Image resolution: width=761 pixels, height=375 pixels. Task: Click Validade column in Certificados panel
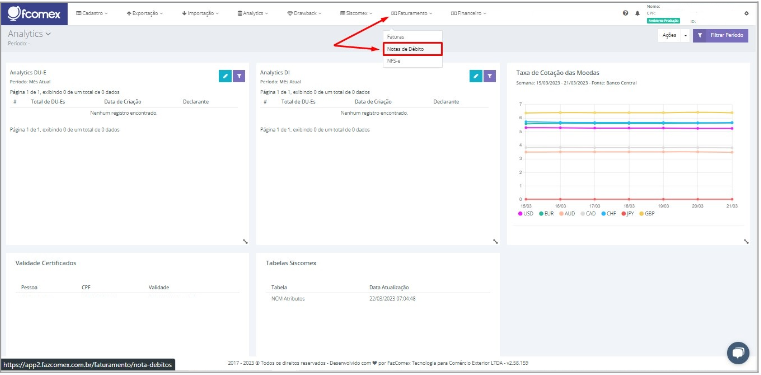pos(158,287)
